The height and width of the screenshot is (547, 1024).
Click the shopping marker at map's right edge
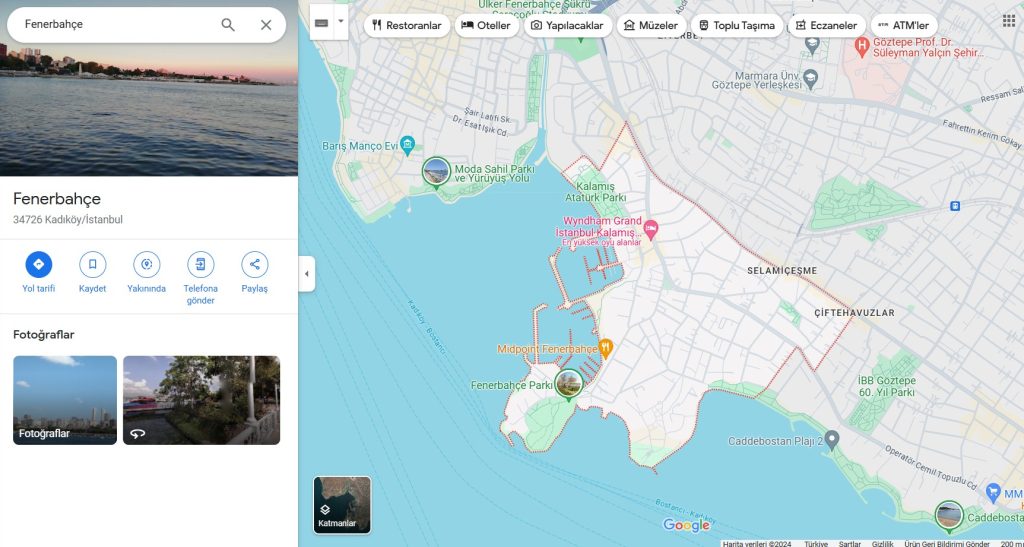[994, 492]
